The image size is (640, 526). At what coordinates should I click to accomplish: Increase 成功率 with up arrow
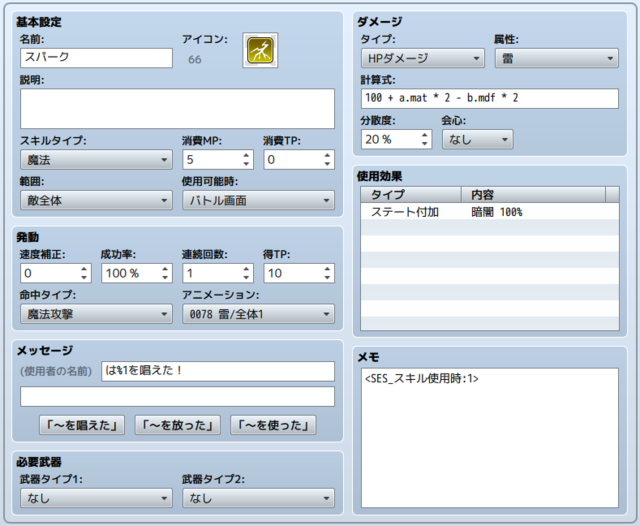pos(165,269)
